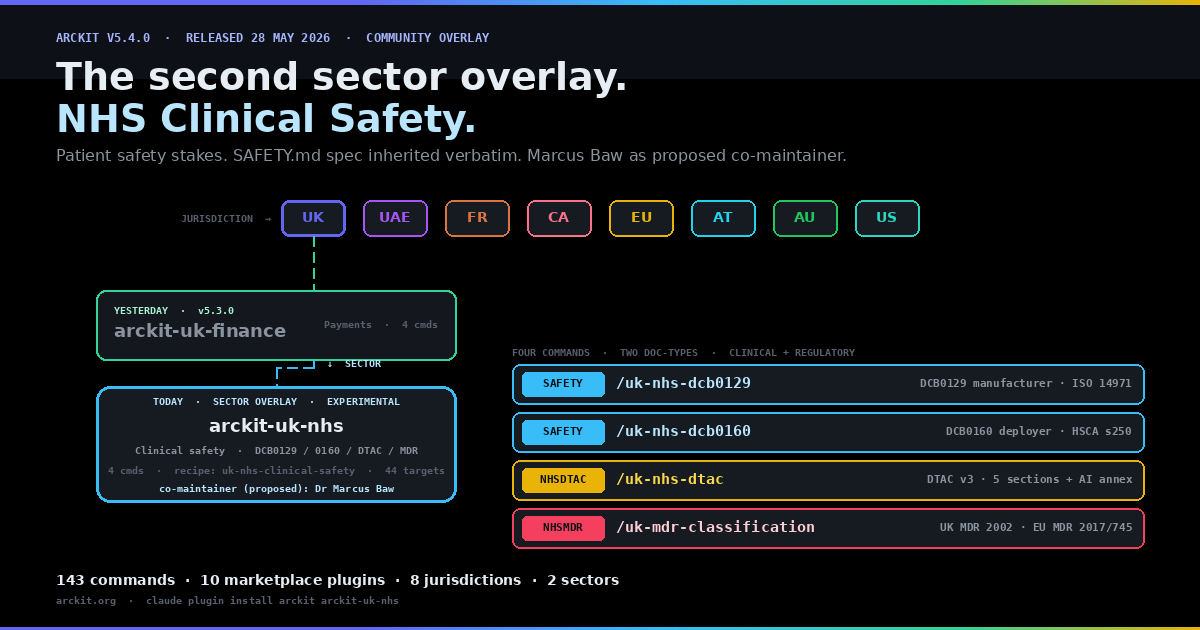Click 'recipe: uk-nhs-clinical-safety' text
The height and width of the screenshot is (630, 1200).
[264, 471]
